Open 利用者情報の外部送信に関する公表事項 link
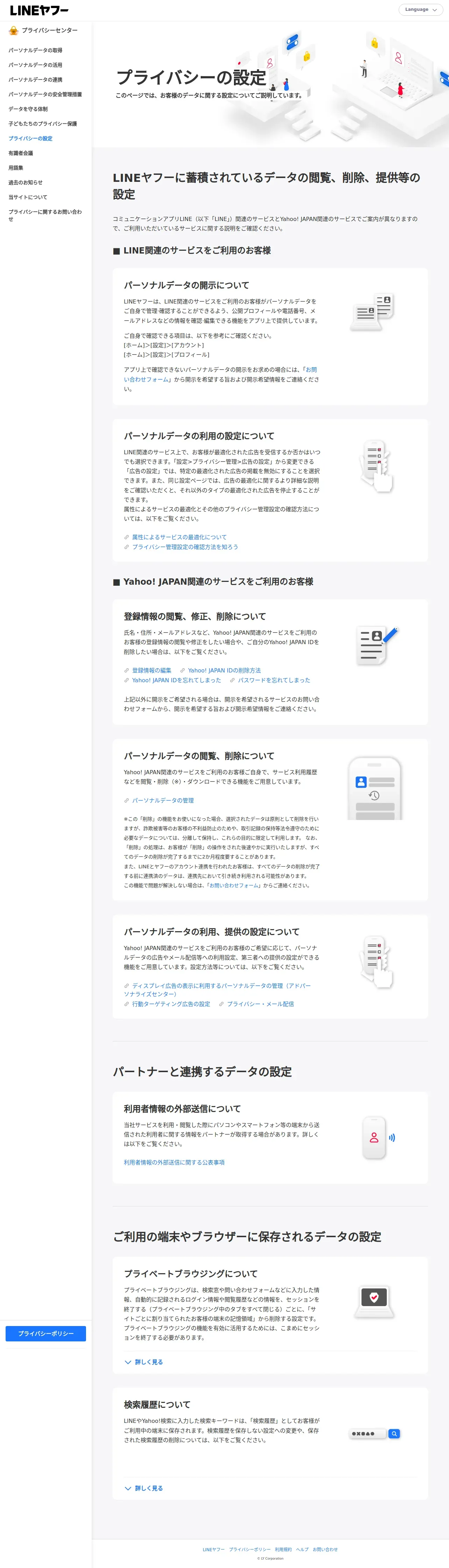The image size is (449, 1568). [174, 1162]
